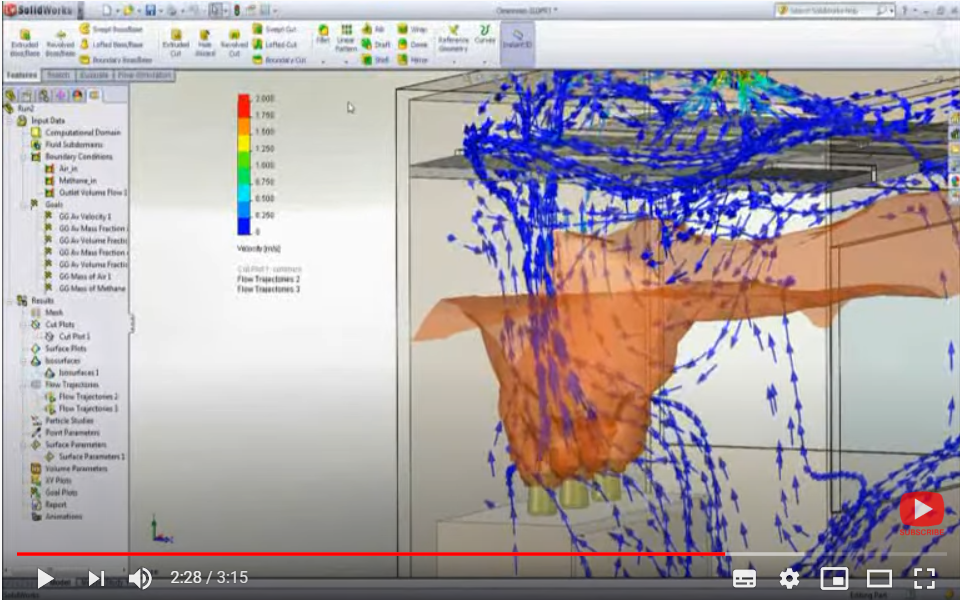The width and height of the screenshot is (960, 600).
Task: Switch to the Sketch tab
Action: (58, 75)
